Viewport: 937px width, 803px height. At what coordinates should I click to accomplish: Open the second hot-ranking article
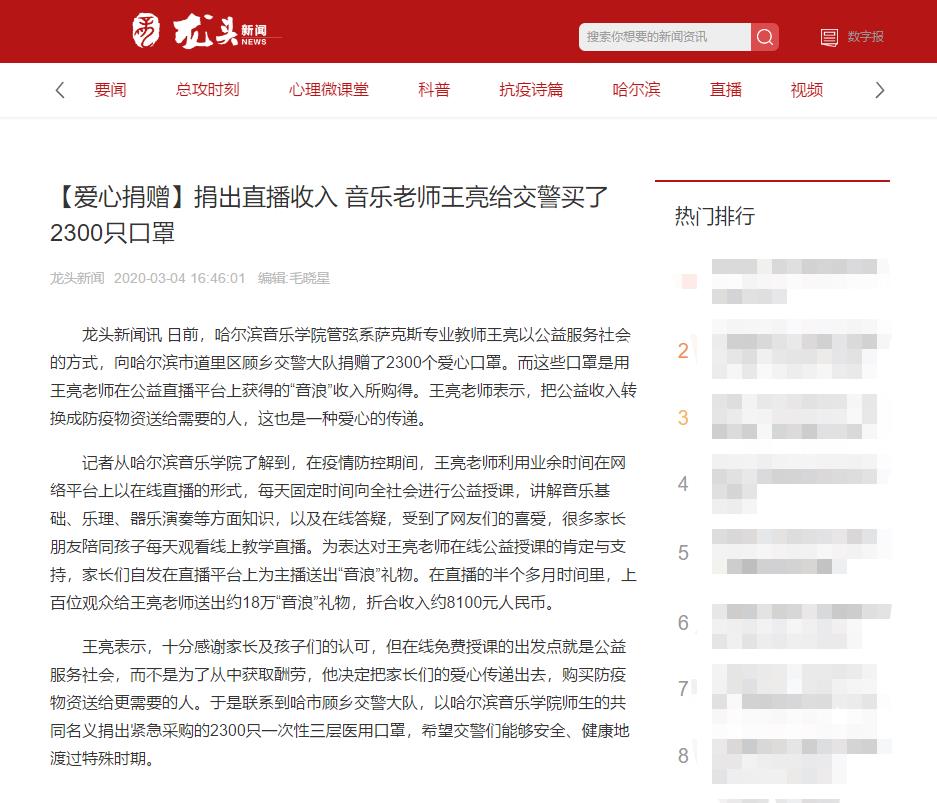click(x=800, y=350)
